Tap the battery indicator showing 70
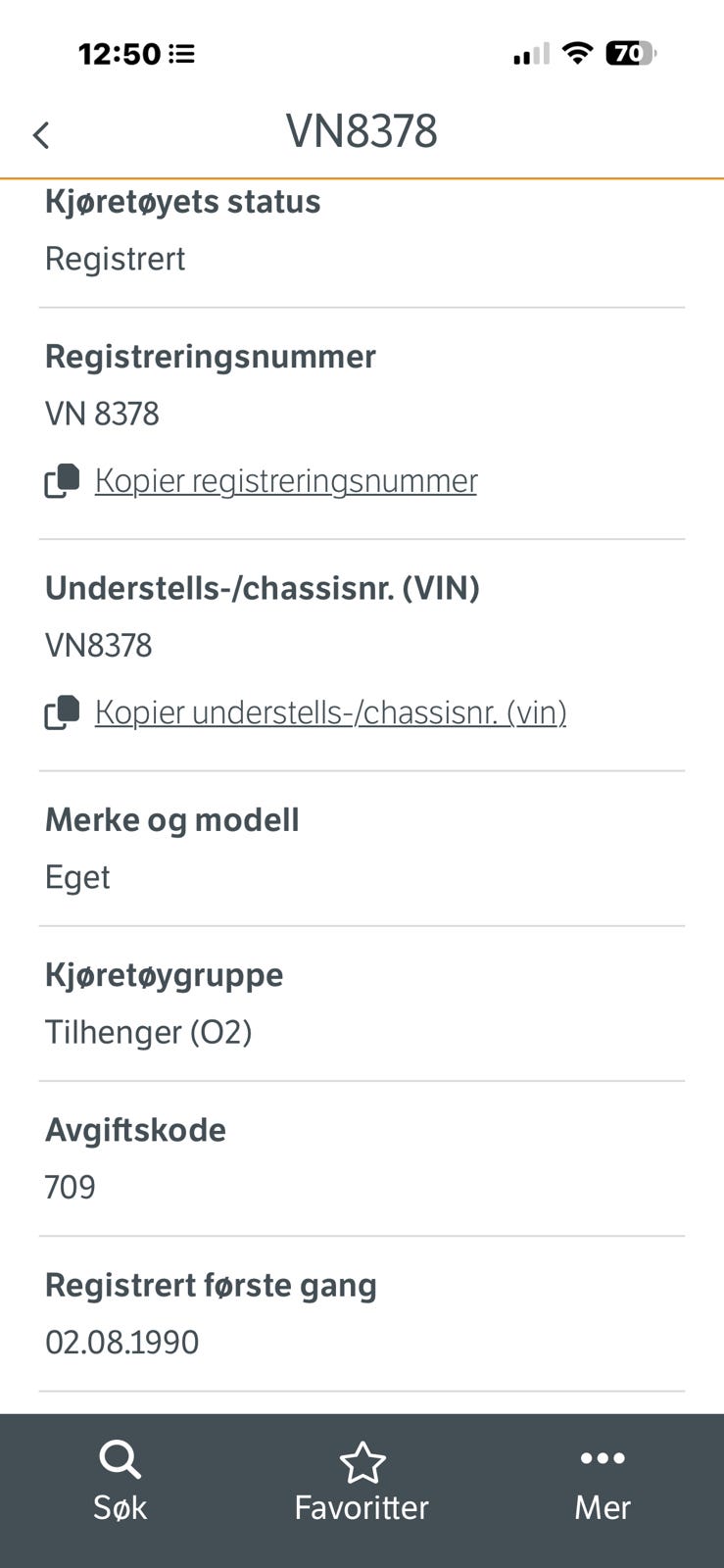724x1568 pixels. [x=630, y=53]
